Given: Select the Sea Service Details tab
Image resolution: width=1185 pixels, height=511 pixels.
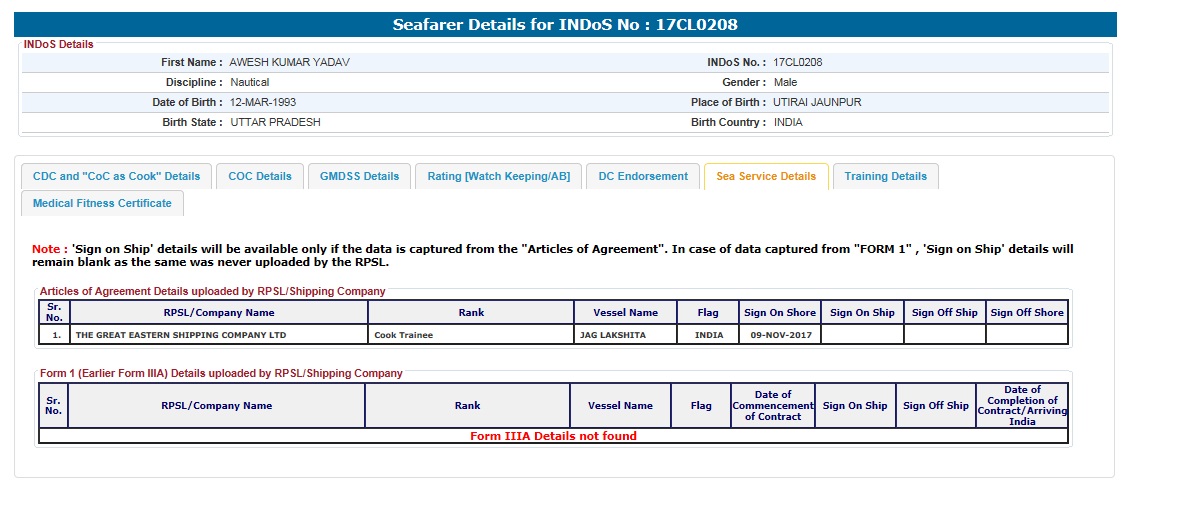Looking at the screenshot, I should point(766,176).
